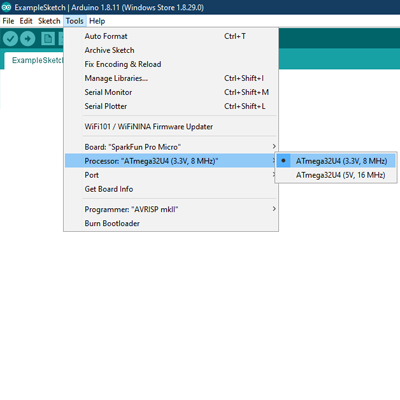Select ATmega32U4 (3.3V, 8 MHz) processor option
Screen dimensions: 400x400
tap(336, 161)
